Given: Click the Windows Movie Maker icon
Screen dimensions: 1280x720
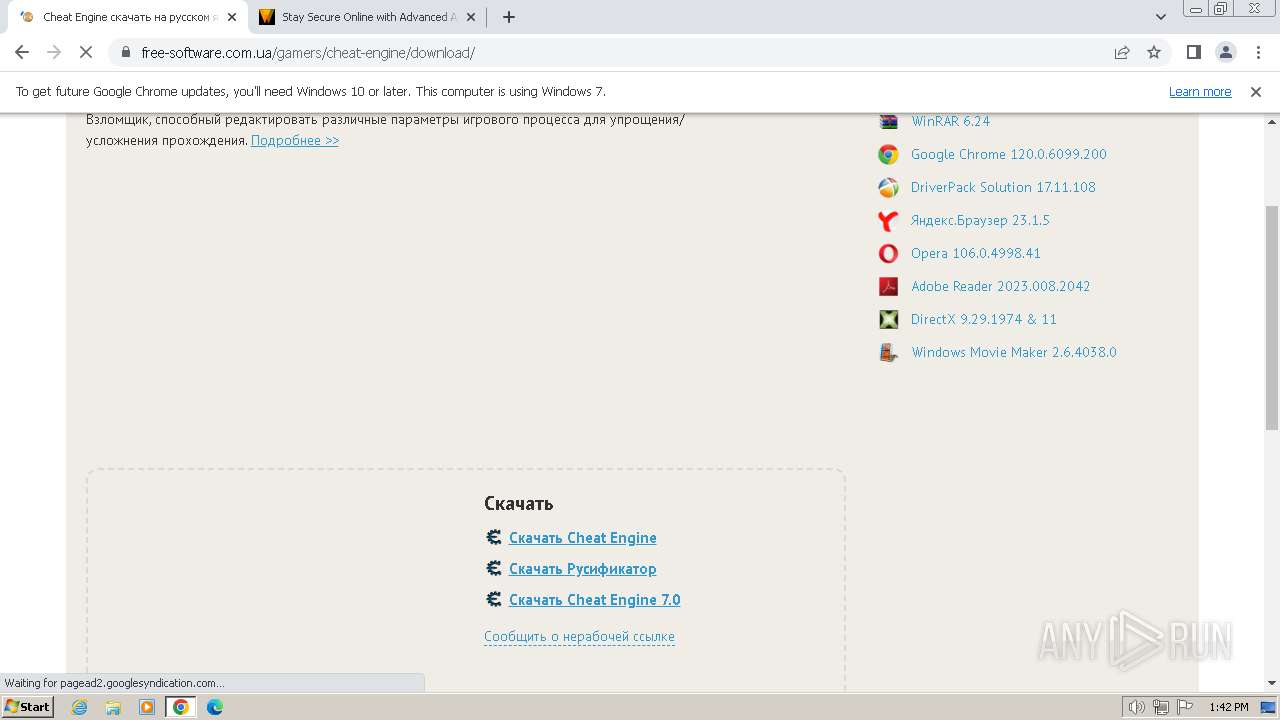Looking at the screenshot, I should point(888,352).
